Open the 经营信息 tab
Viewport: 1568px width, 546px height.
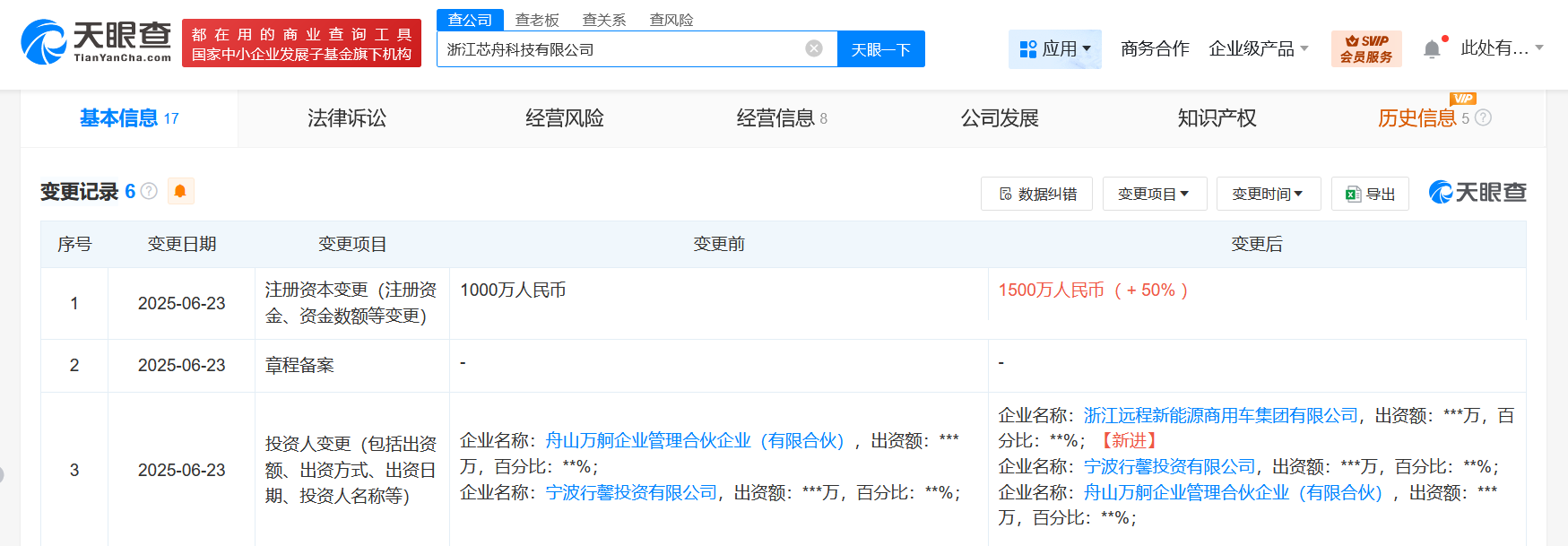782,118
